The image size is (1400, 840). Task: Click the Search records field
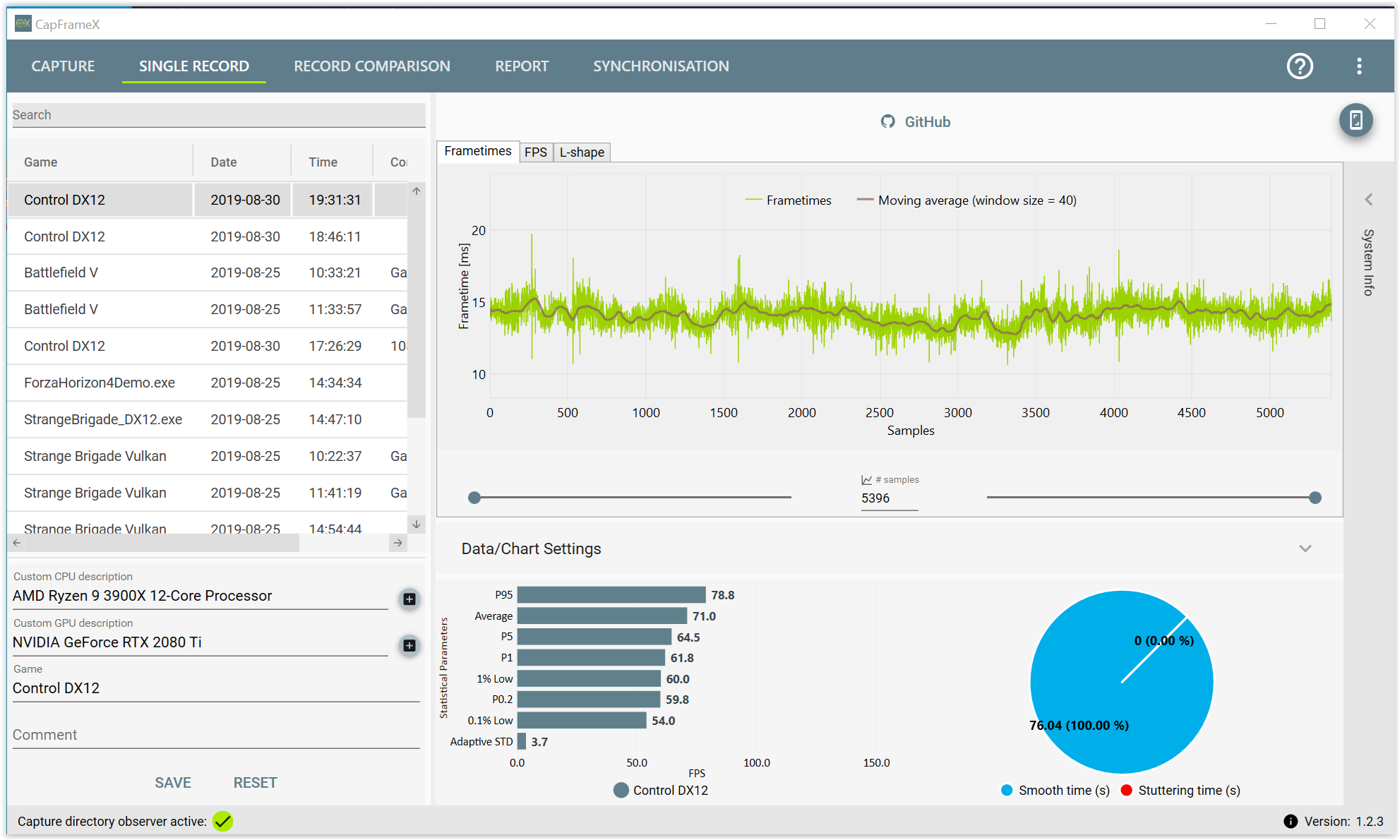click(x=218, y=115)
